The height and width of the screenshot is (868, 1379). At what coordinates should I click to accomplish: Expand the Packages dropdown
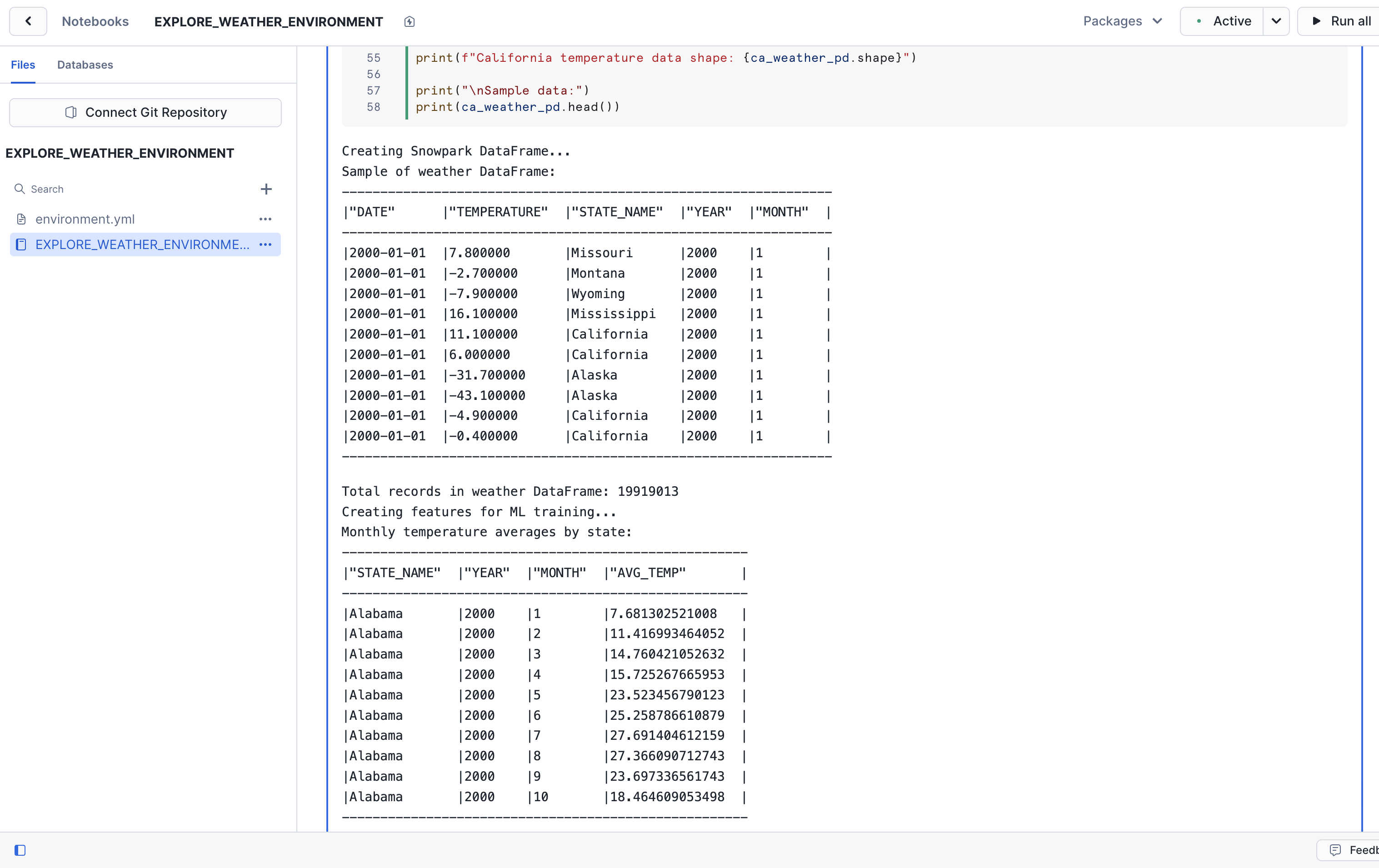1122,21
